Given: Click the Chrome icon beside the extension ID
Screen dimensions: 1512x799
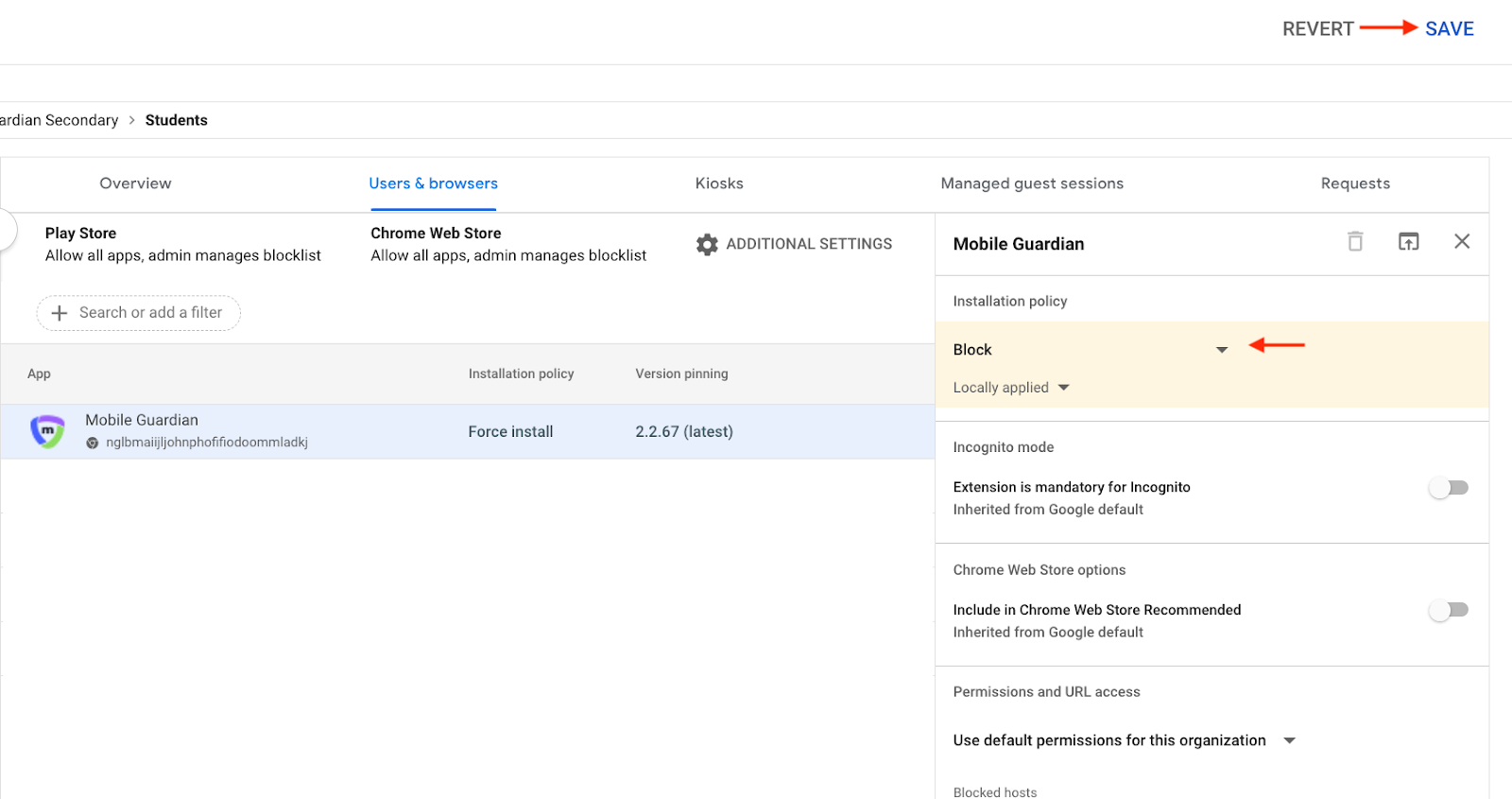Looking at the screenshot, I should pos(93,443).
